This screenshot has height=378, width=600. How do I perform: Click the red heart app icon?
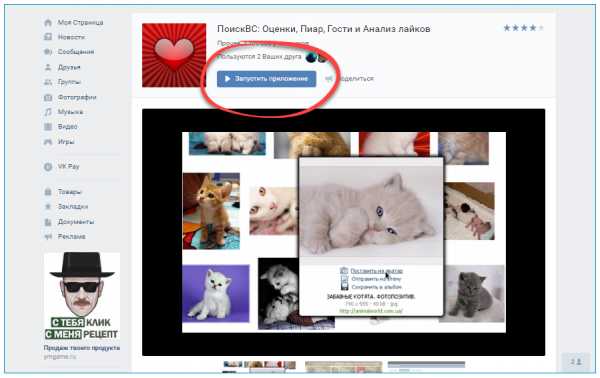point(174,55)
